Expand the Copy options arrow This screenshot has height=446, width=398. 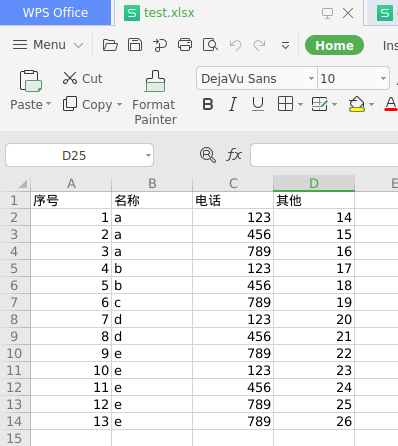coord(119,105)
